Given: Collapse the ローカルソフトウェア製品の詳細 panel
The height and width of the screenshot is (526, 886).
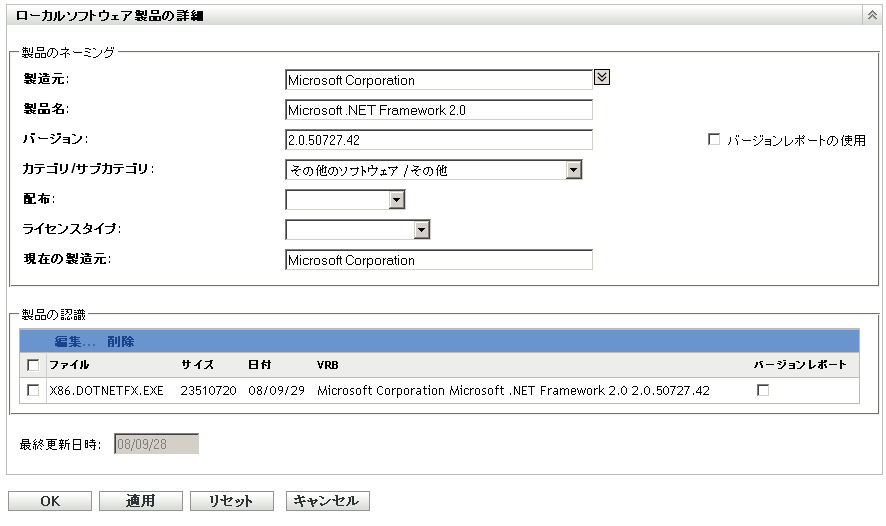Looking at the screenshot, I should point(873,16).
